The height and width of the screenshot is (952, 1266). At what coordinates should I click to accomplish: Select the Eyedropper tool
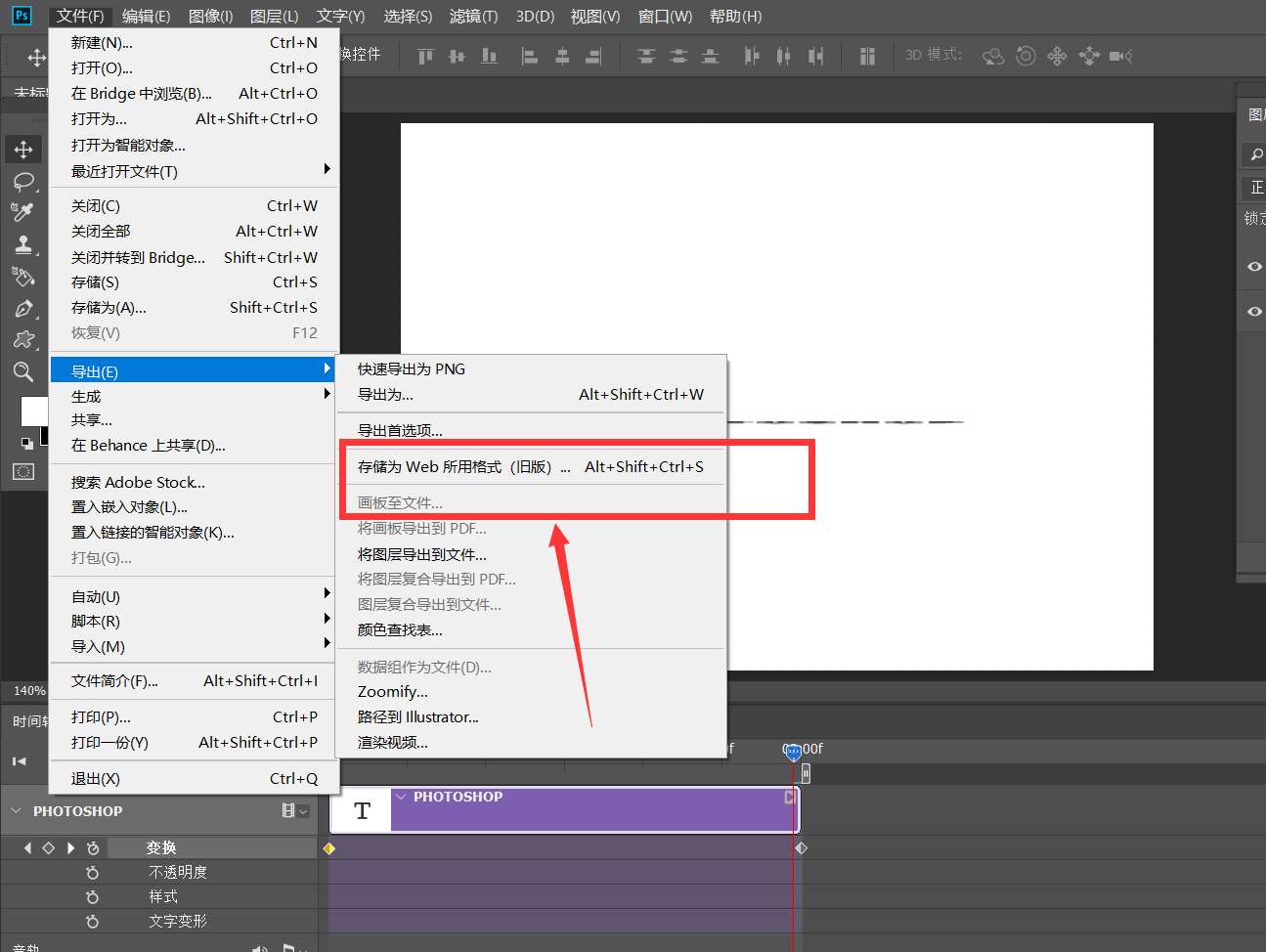click(23, 212)
